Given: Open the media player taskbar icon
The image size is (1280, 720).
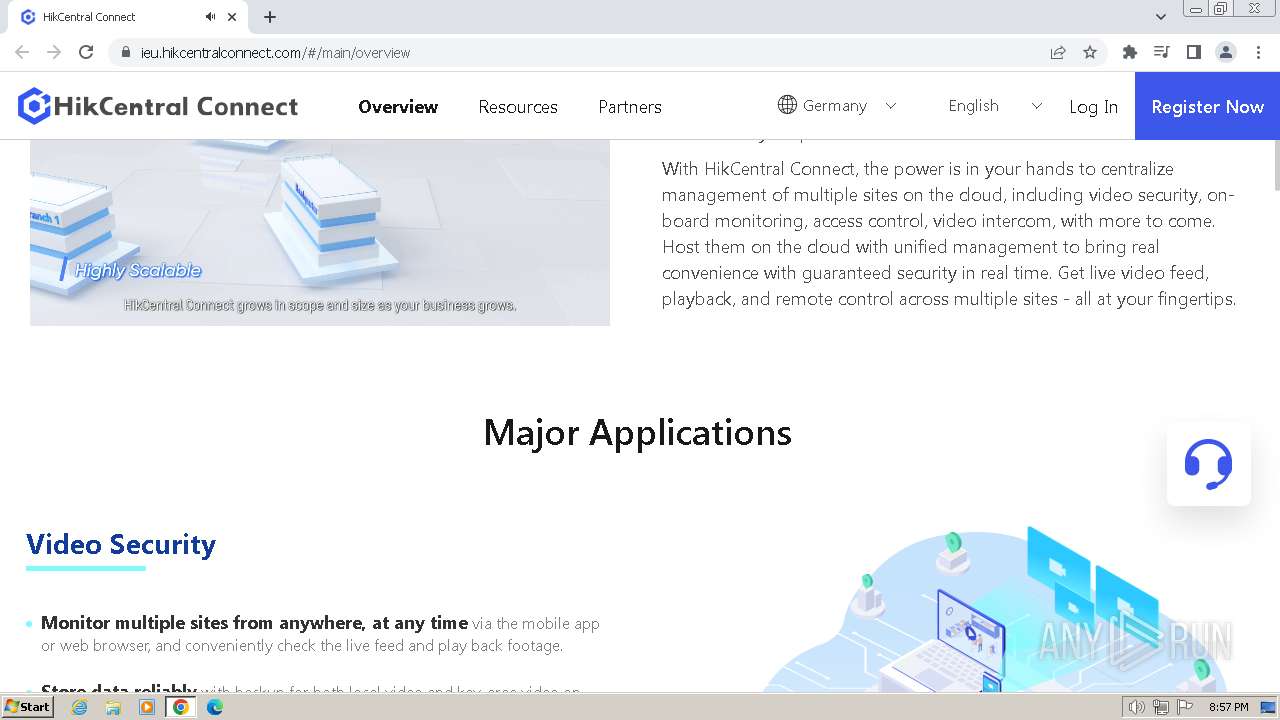Looking at the screenshot, I should pyautogui.click(x=147, y=706).
